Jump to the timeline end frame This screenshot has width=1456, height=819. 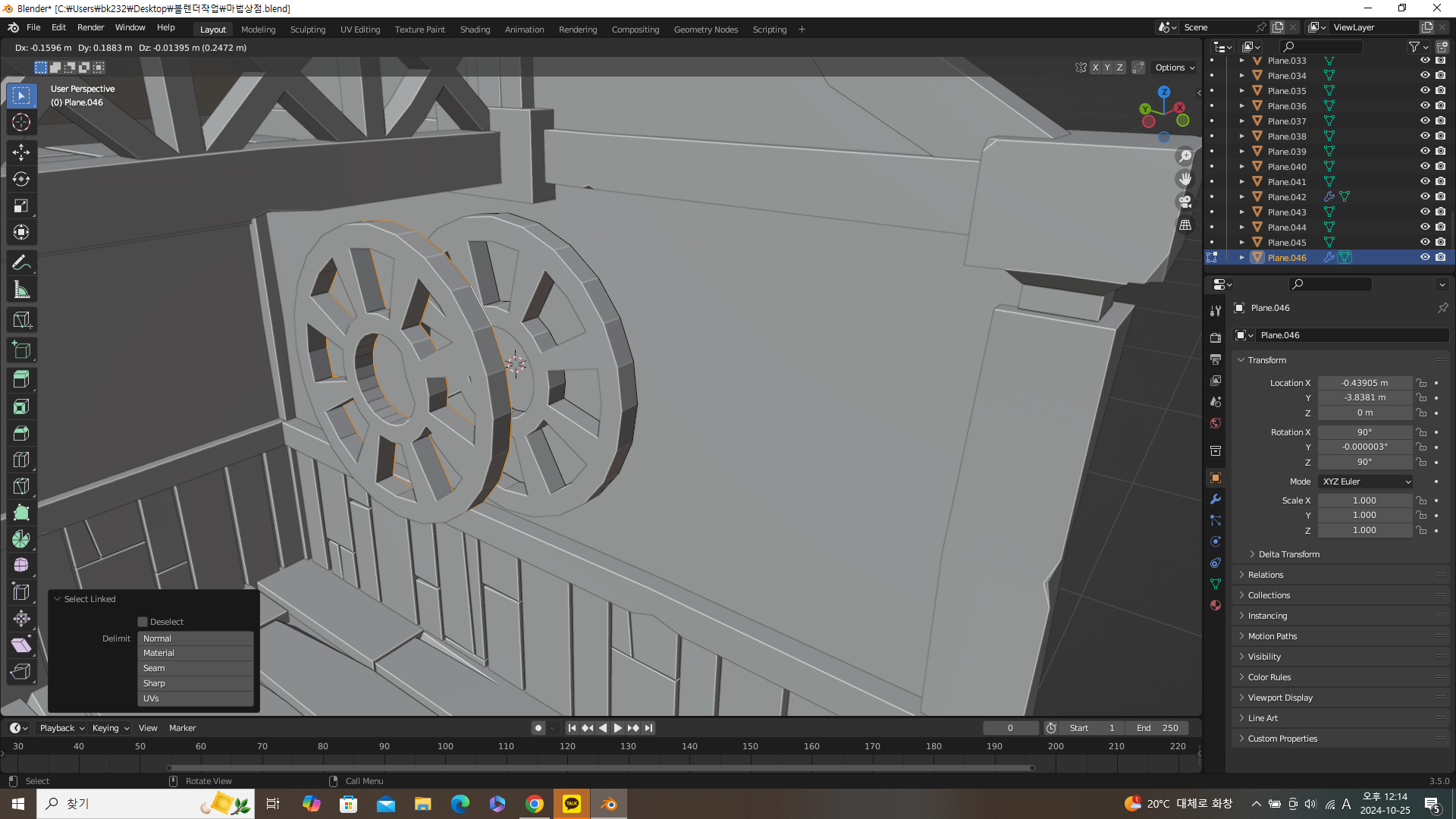coord(649,728)
